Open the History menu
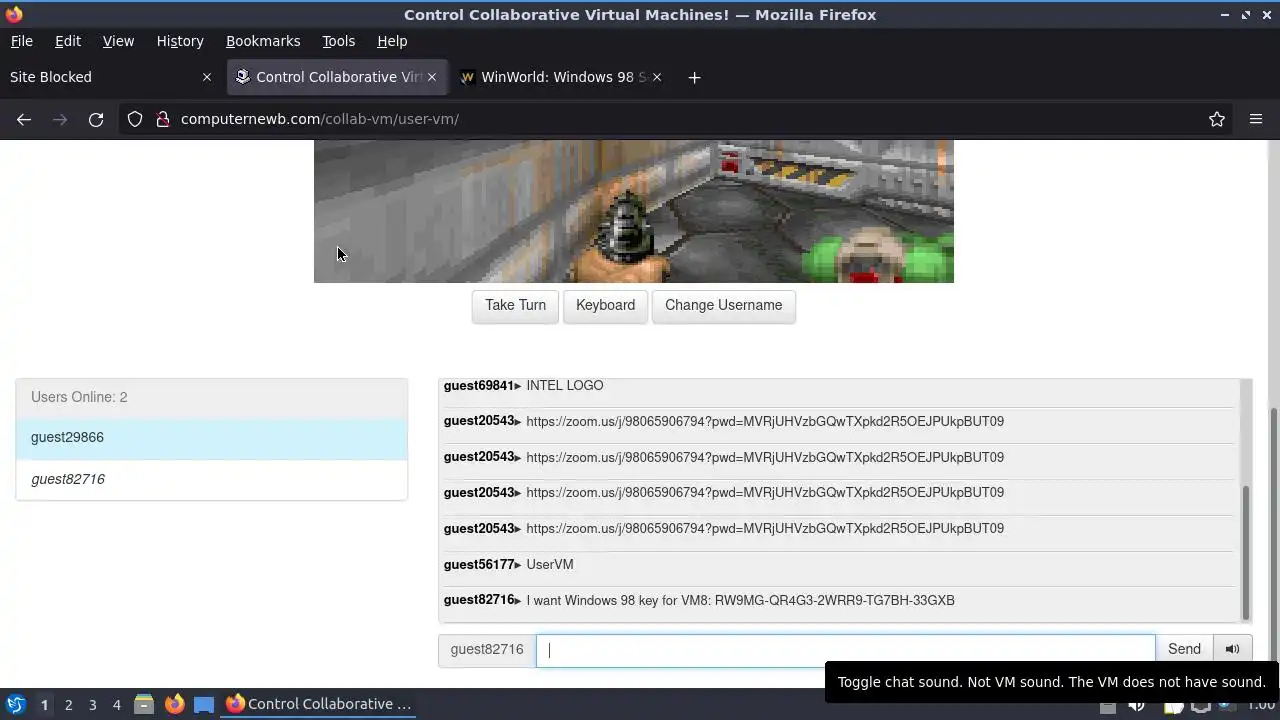Viewport: 1280px width, 720px height. point(180,41)
